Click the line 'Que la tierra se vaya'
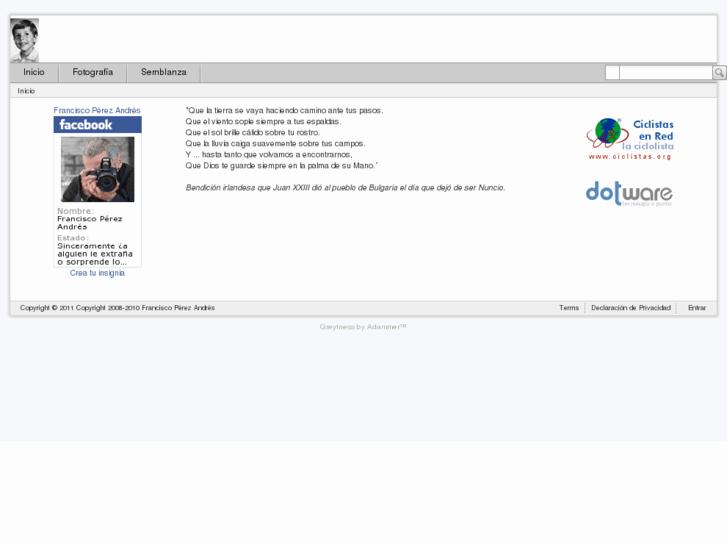The width and height of the screenshot is (727, 545). 284,110
